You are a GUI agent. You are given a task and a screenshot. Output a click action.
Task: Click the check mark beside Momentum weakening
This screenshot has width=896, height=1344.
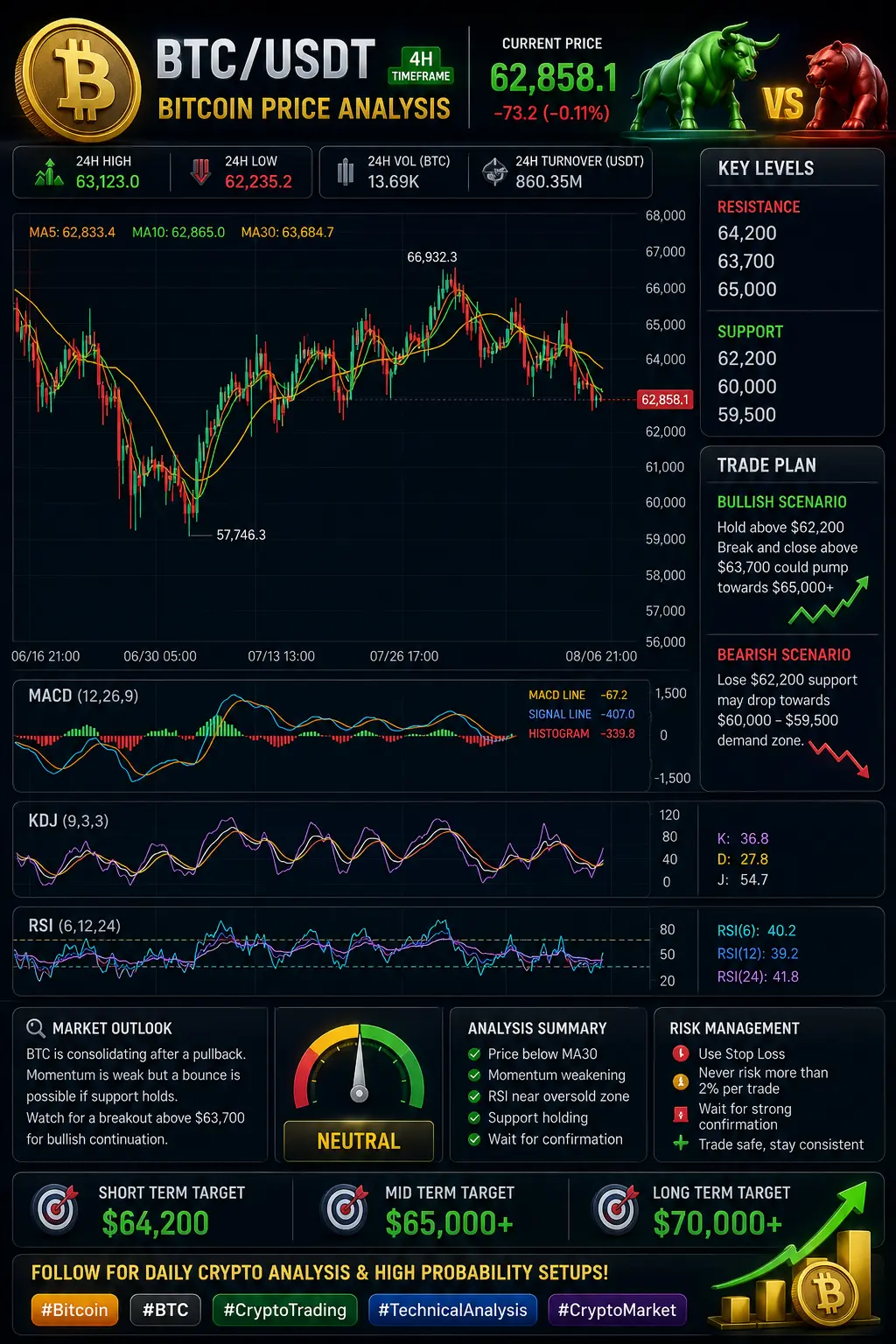tap(474, 1074)
